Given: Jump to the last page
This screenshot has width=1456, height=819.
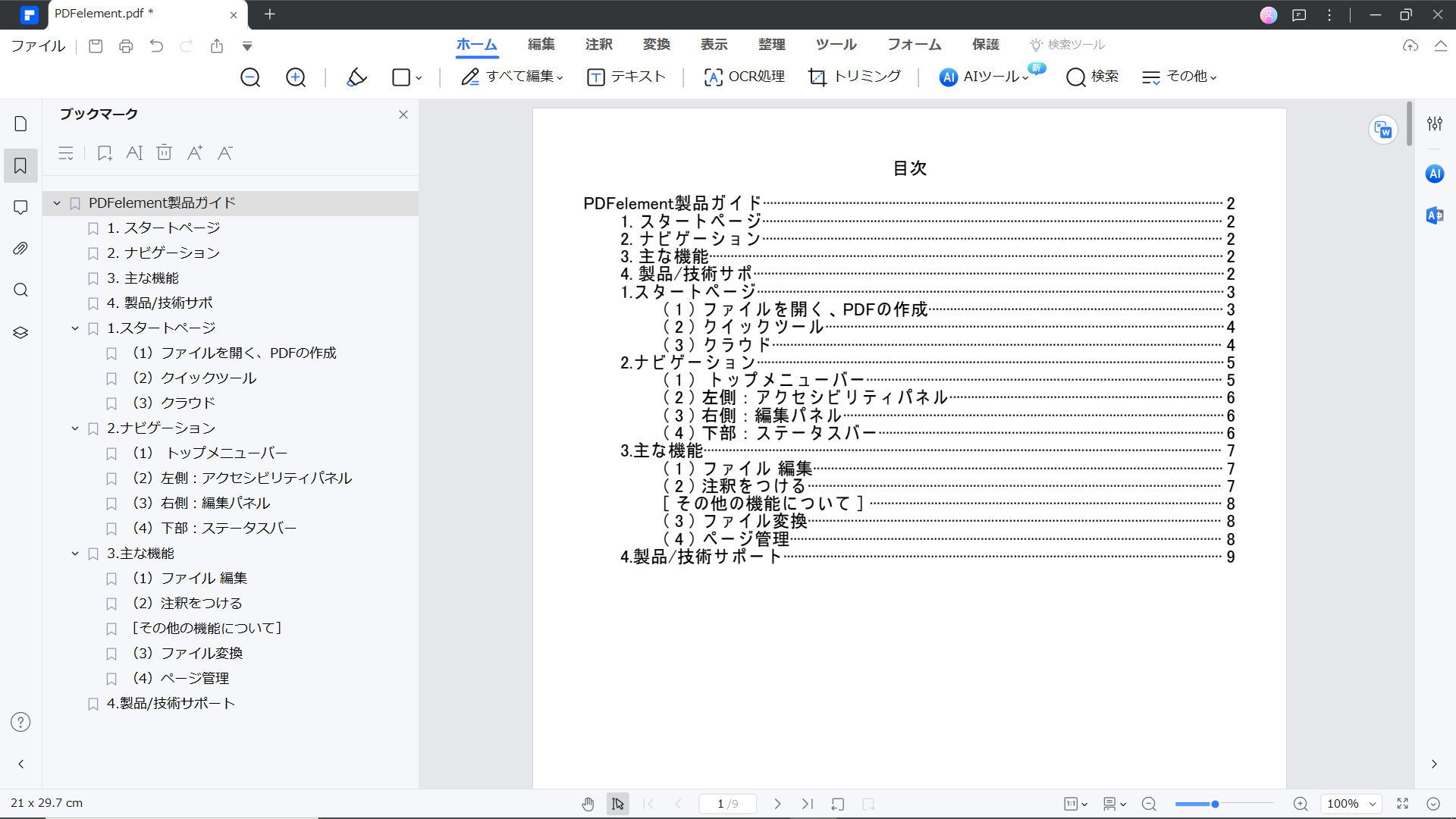Looking at the screenshot, I should tap(808, 804).
